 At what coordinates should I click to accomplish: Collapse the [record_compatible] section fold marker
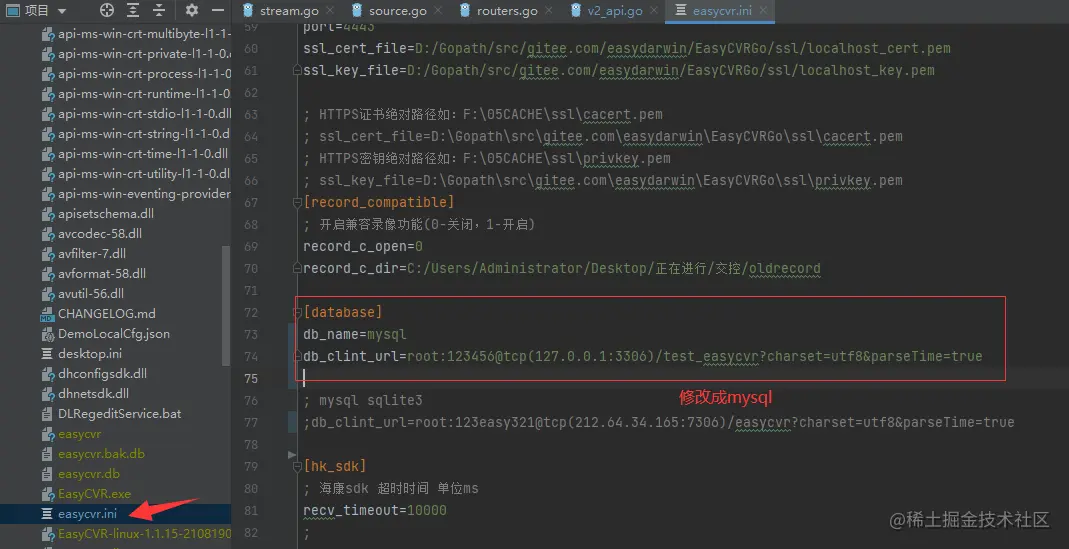click(x=297, y=203)
